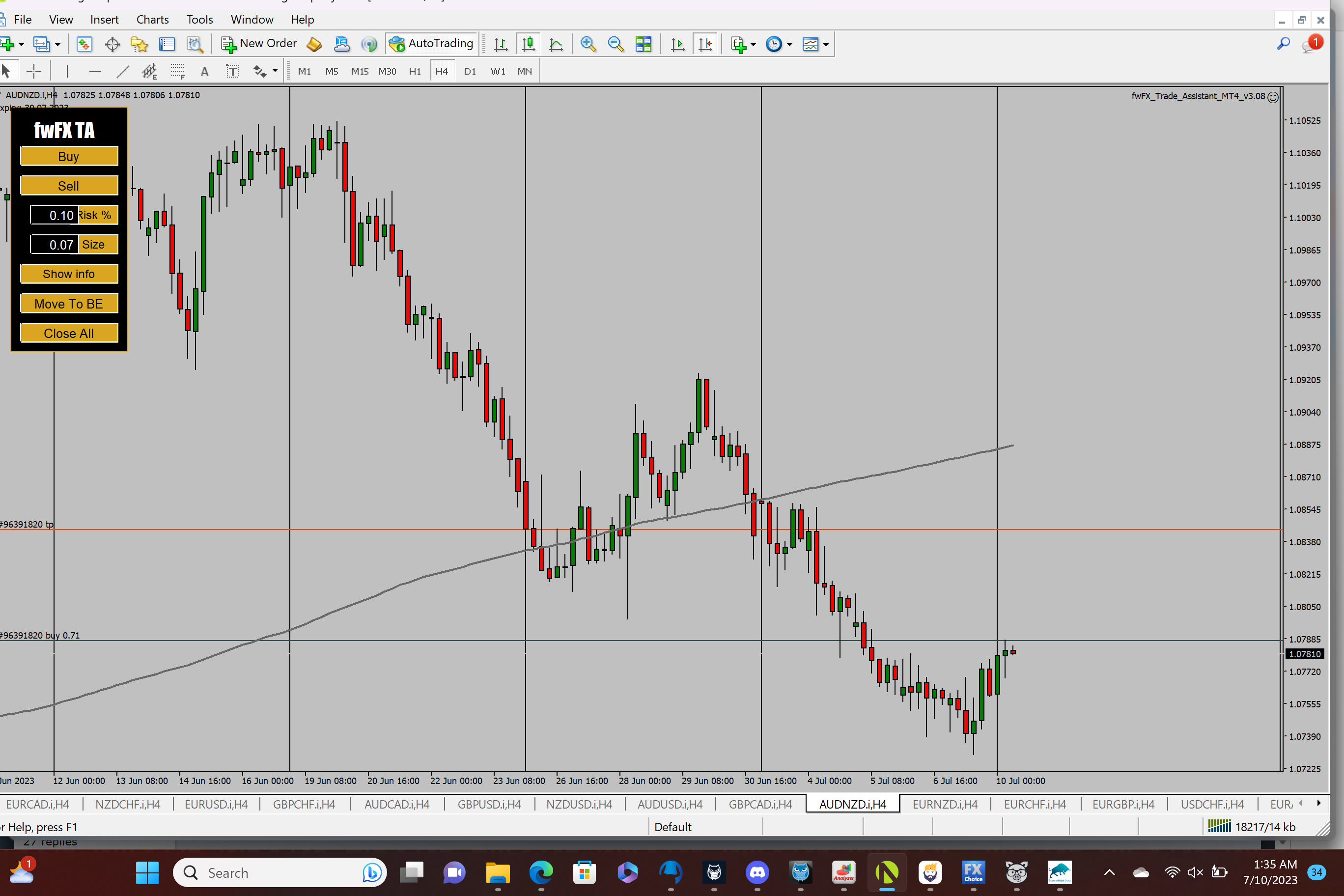Toggle the chart auto scroll button
The width and height of the screenshot is (1344, 896).
678,44
